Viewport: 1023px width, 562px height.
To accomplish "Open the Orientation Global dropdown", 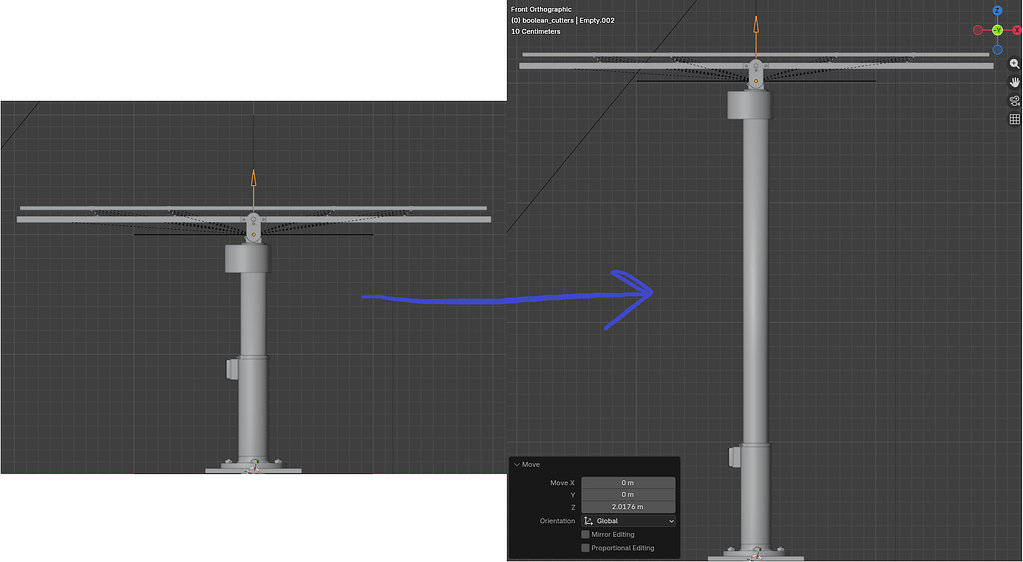I will 628,521.
